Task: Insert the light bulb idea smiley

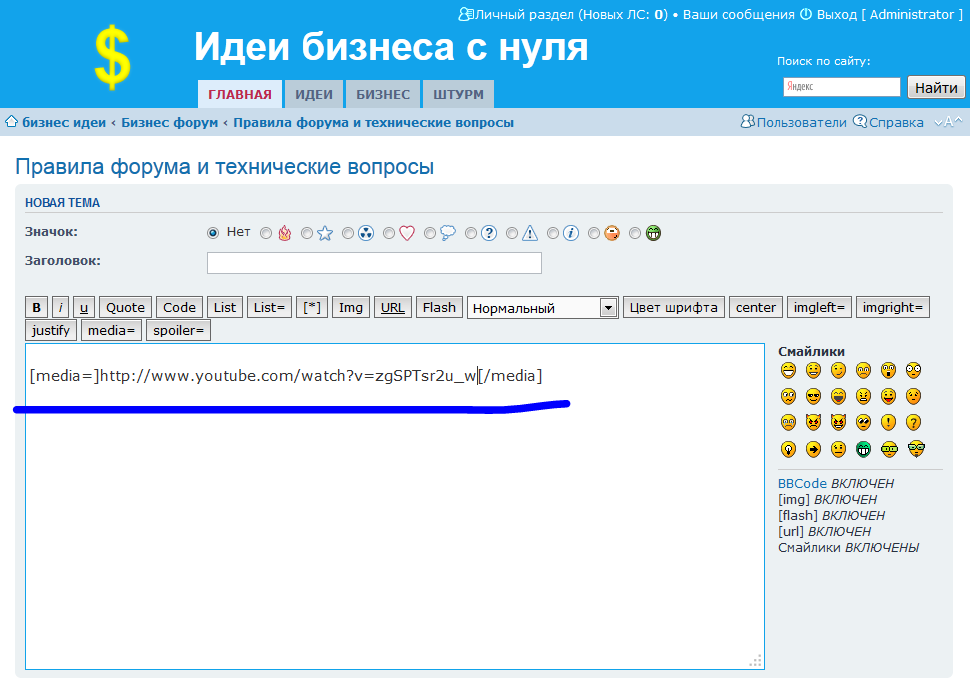Action: coord(788,449)
